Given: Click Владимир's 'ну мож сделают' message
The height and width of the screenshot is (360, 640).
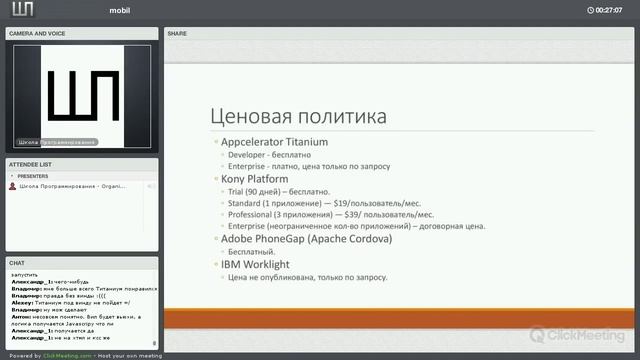Looking at the screenshot, I should pyautogui.click(x=49, y=310).
